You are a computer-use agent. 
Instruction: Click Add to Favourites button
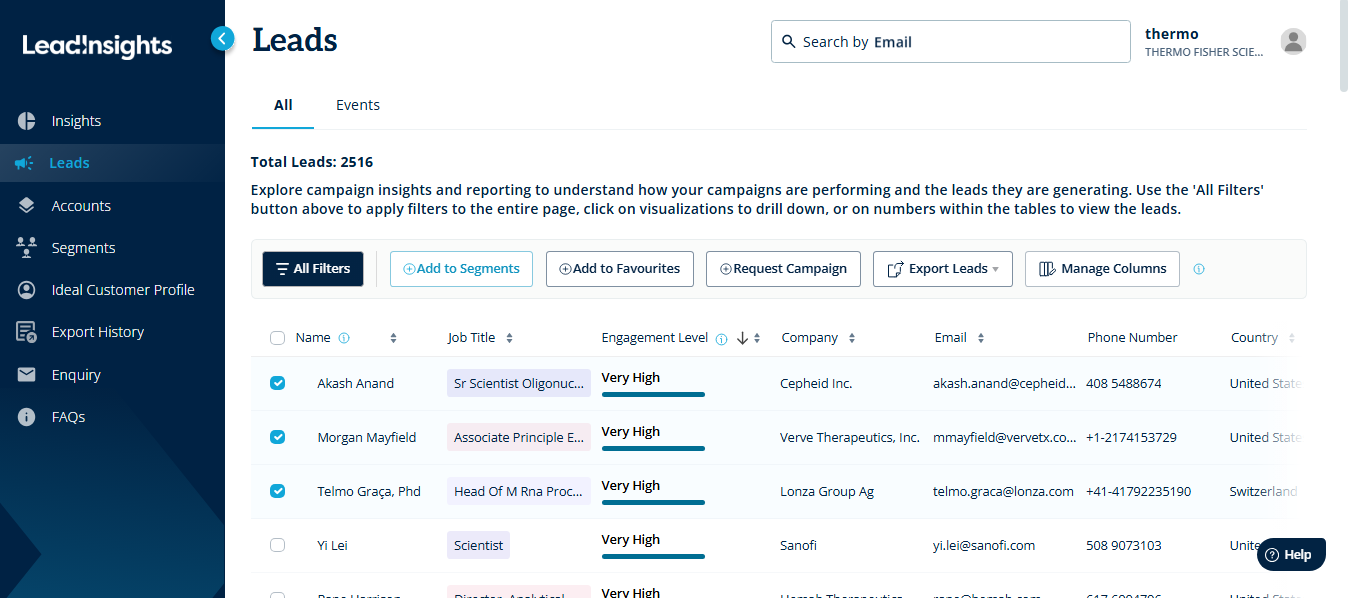[620, 269]
